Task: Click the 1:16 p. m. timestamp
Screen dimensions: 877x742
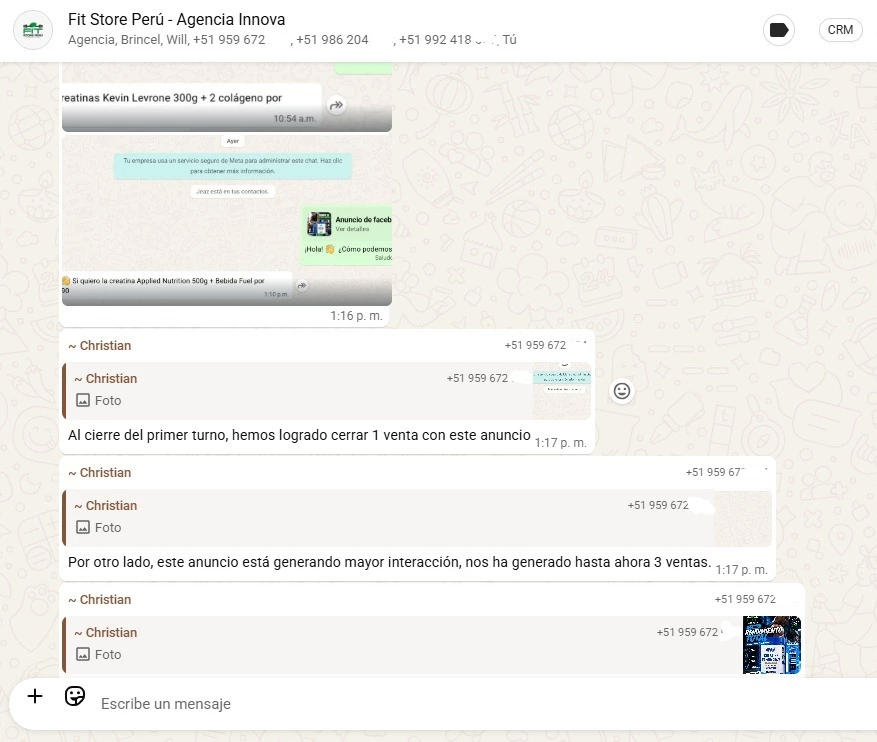Action: point(356,316)
